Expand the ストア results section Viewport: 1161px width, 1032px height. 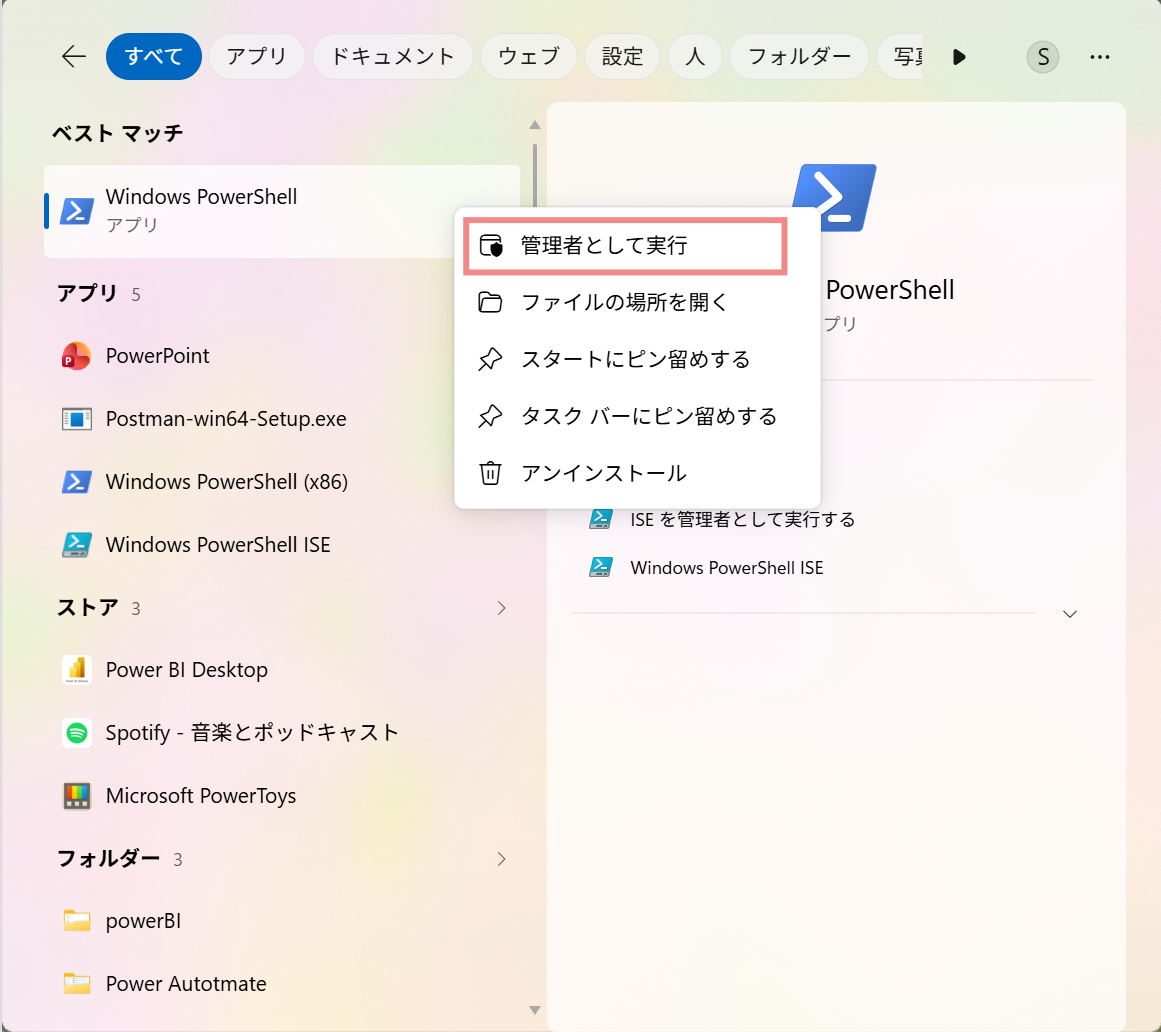[501, 609]
